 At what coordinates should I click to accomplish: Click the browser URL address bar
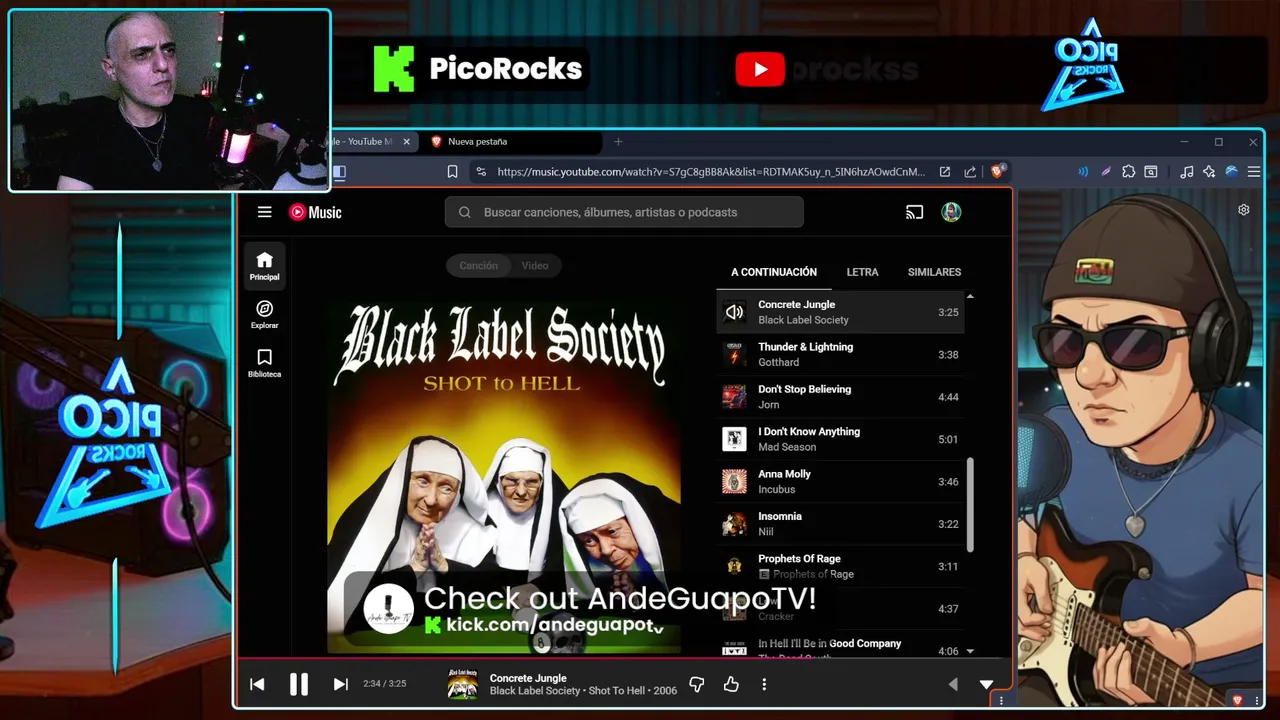coord(710,172)
